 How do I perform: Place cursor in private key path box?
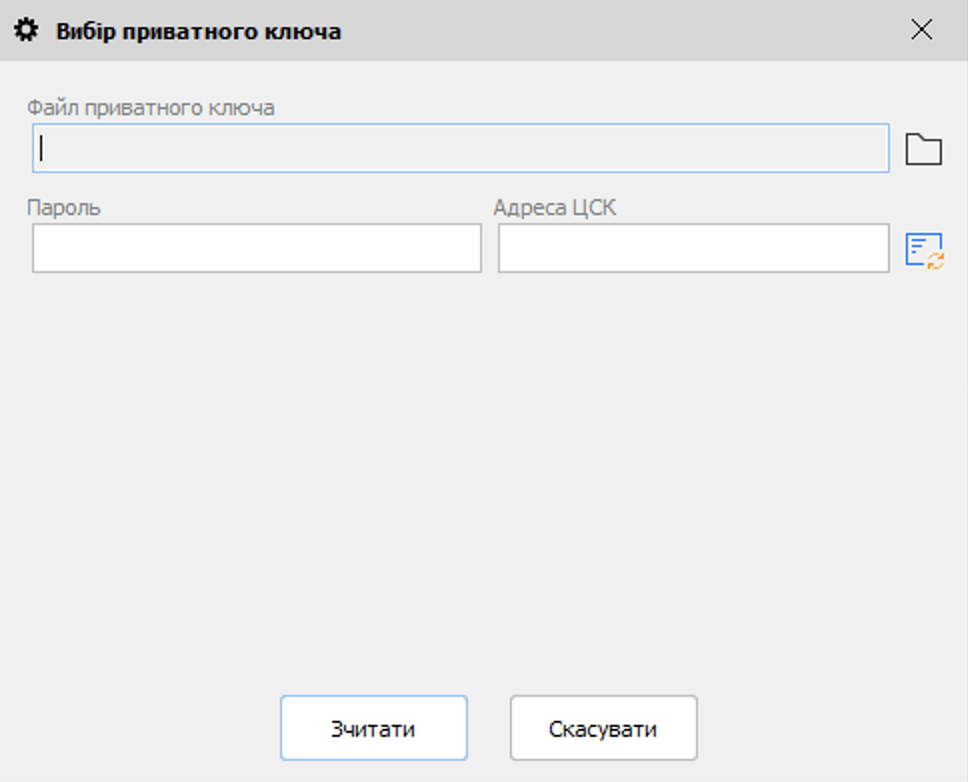[x=460, y=148]
